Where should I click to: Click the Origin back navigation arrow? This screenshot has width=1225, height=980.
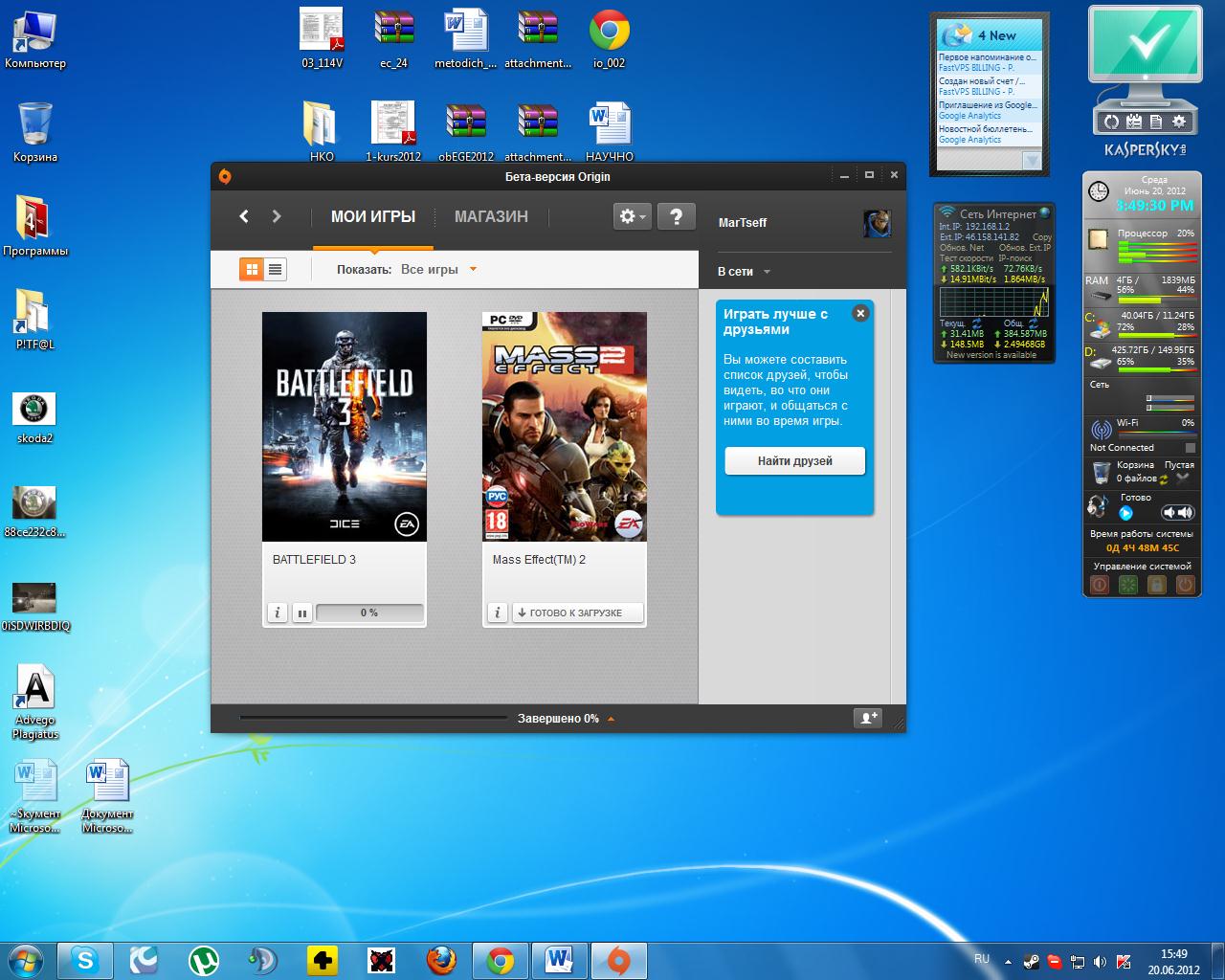click(x=244, y=216)
